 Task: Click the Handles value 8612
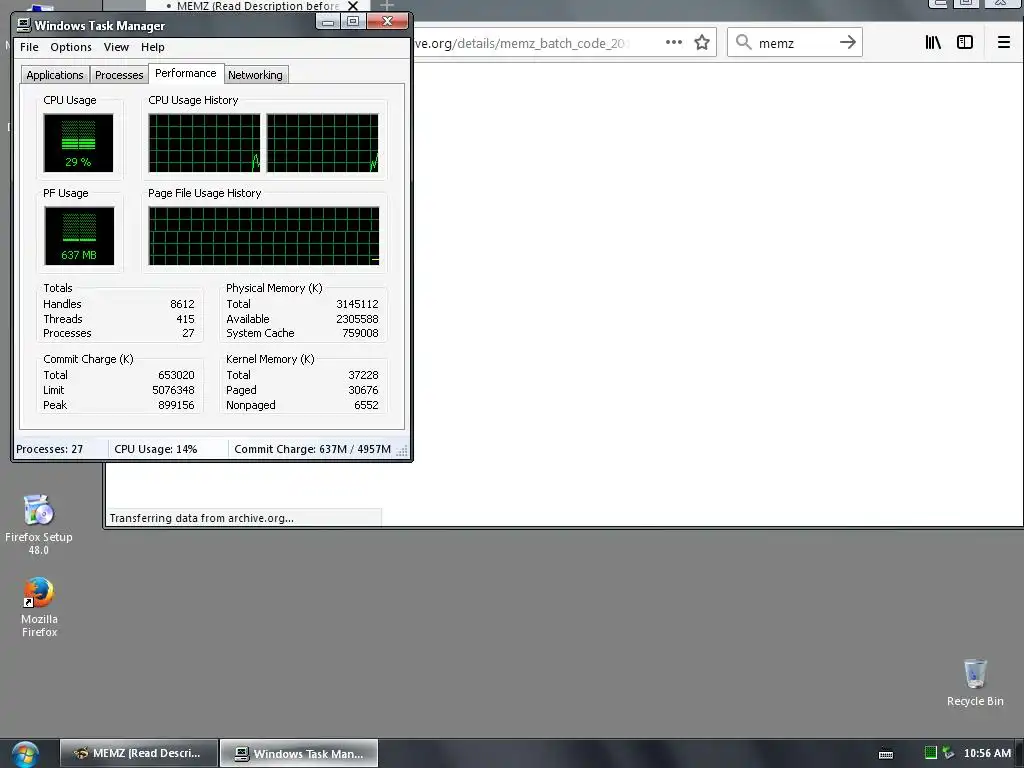click(x=182, y=304)
